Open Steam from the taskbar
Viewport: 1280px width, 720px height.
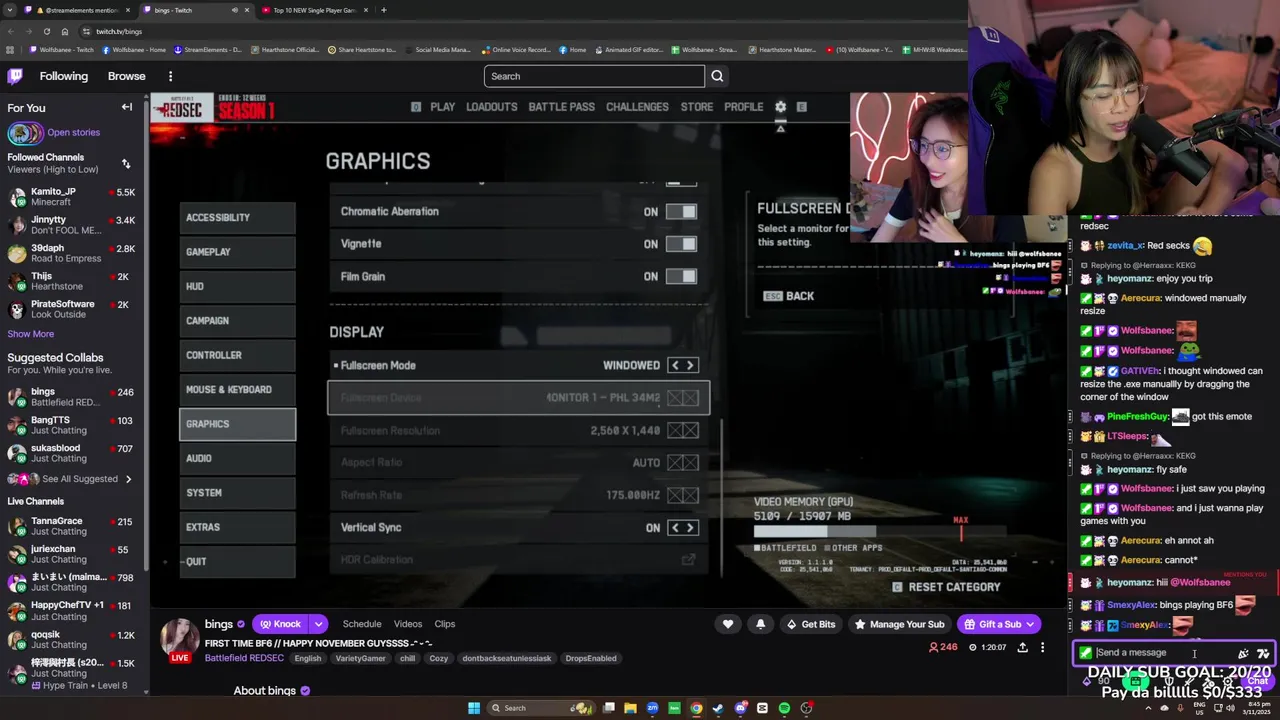tap(718, 708)
